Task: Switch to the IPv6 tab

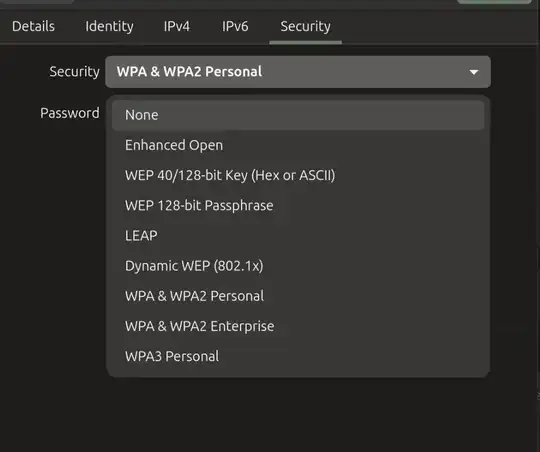Action: click(x=235, y=27)
